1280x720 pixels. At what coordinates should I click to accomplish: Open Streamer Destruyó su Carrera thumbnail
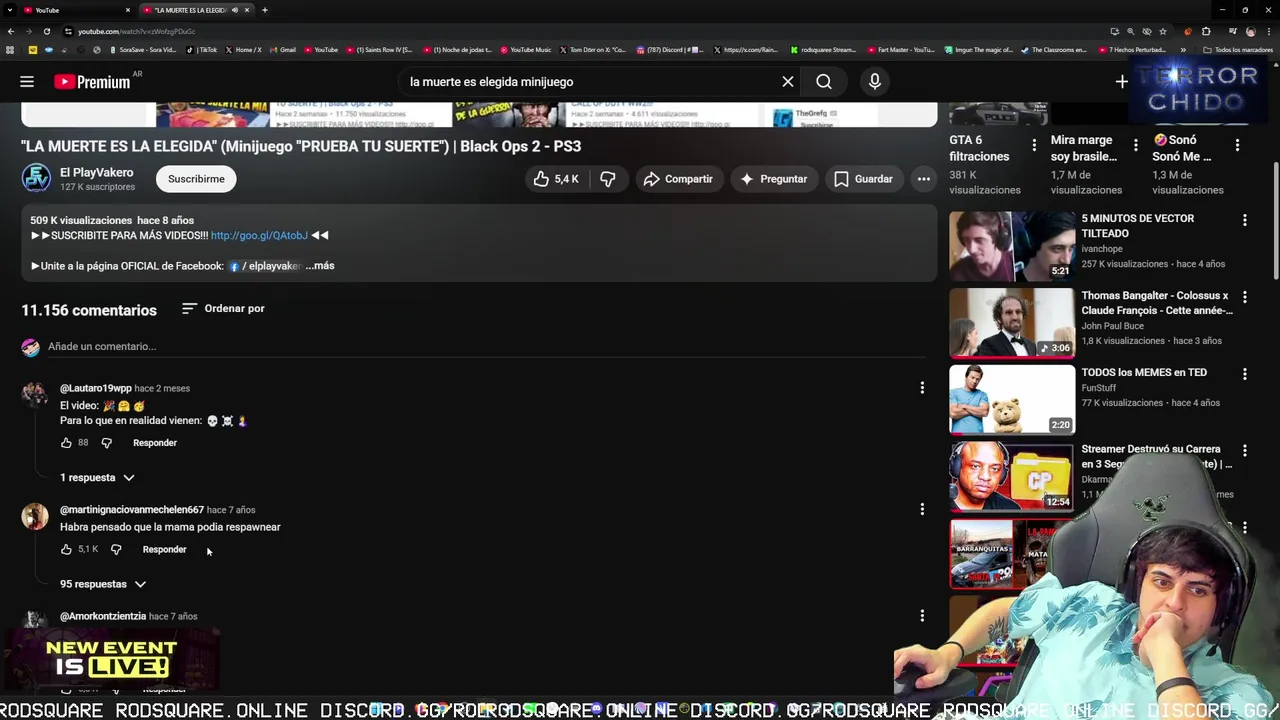coord(1011,476)
